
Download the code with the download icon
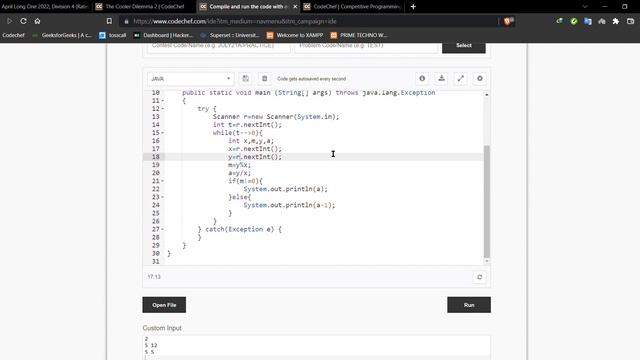tap(441, 78)
